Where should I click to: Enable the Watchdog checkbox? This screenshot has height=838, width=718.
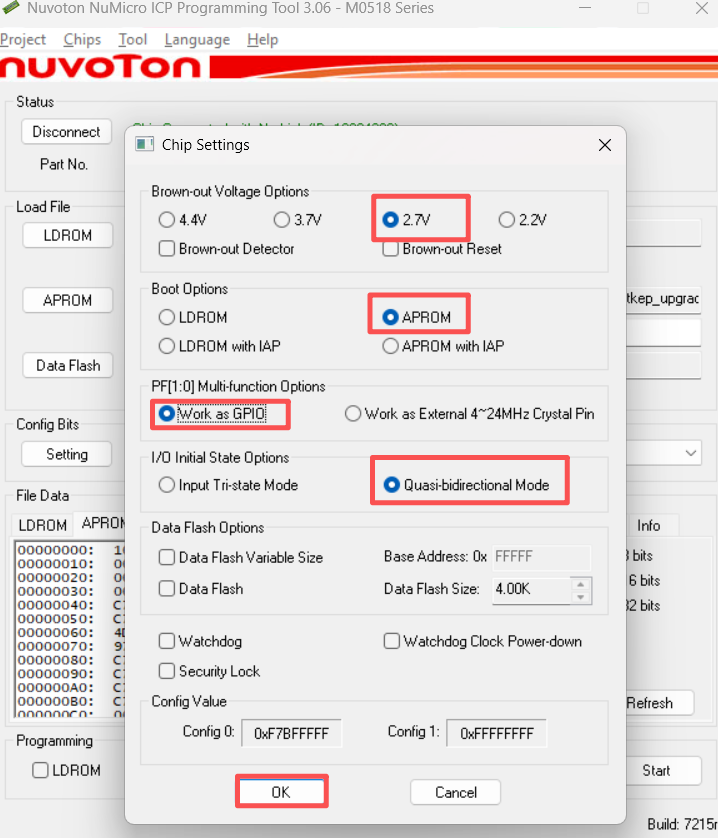(x=167, y=641)
